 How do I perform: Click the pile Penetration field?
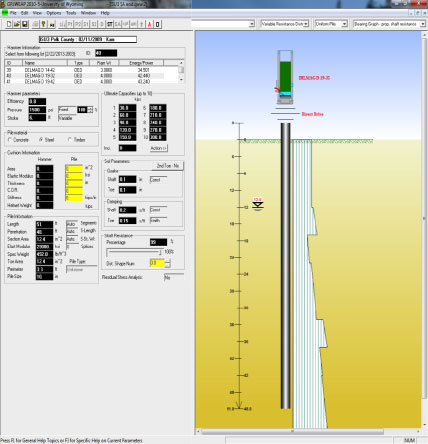point(44,232)
